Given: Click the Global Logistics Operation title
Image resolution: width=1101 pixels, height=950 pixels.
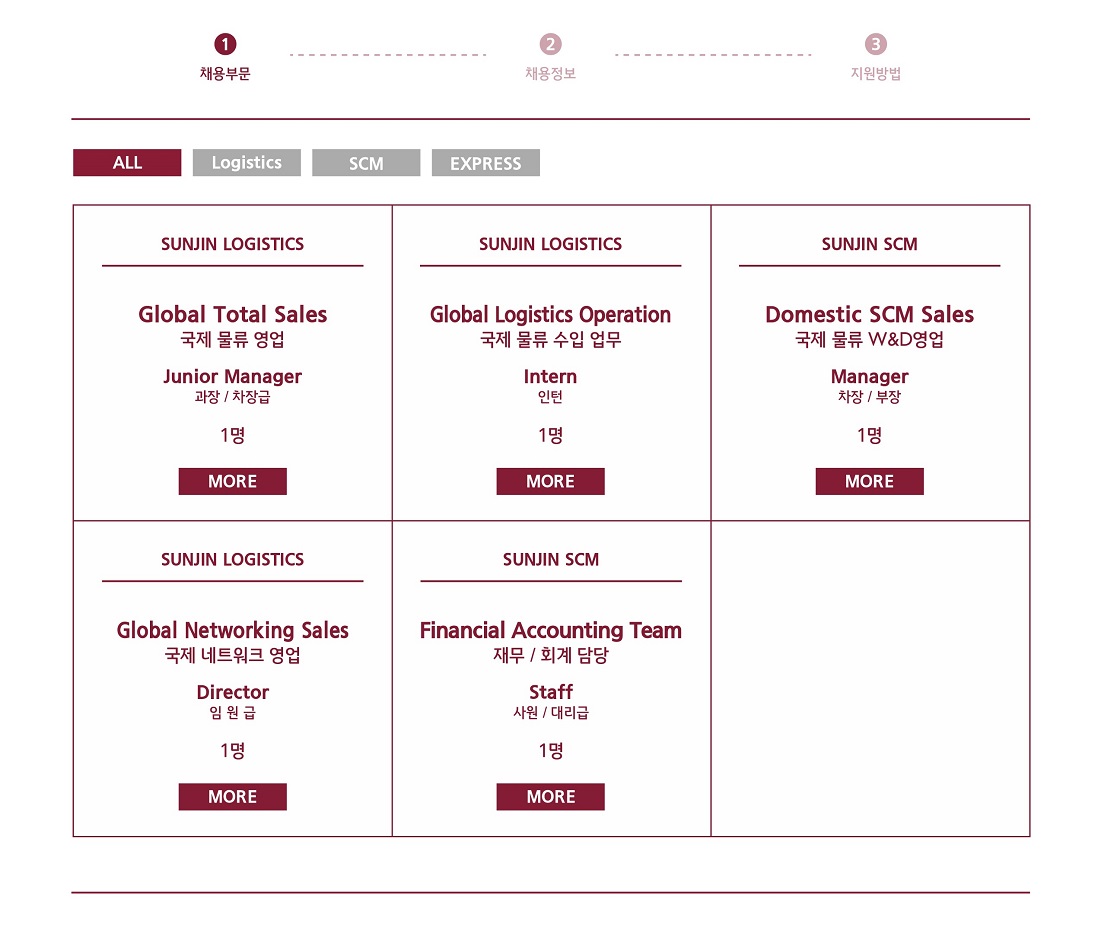Looking at the screenshot, I should (550, 315).
